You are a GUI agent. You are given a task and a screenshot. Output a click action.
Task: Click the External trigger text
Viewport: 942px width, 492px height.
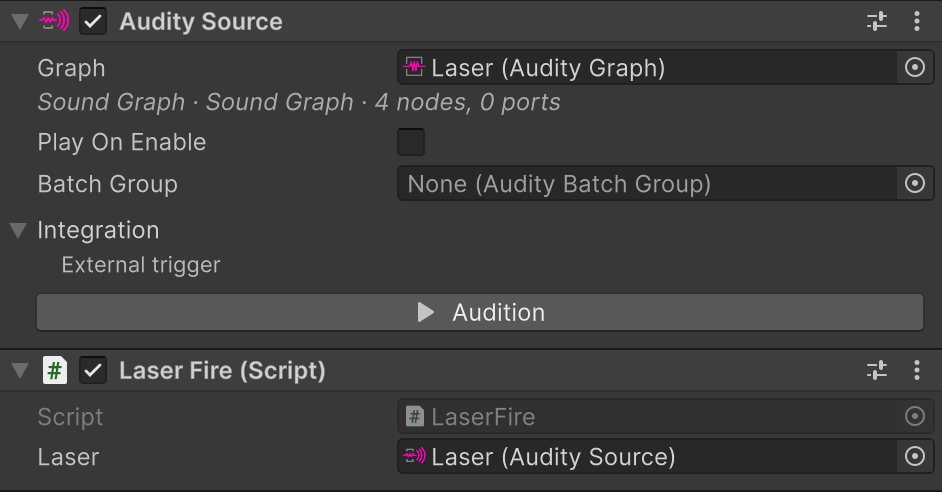pos(141,266)
